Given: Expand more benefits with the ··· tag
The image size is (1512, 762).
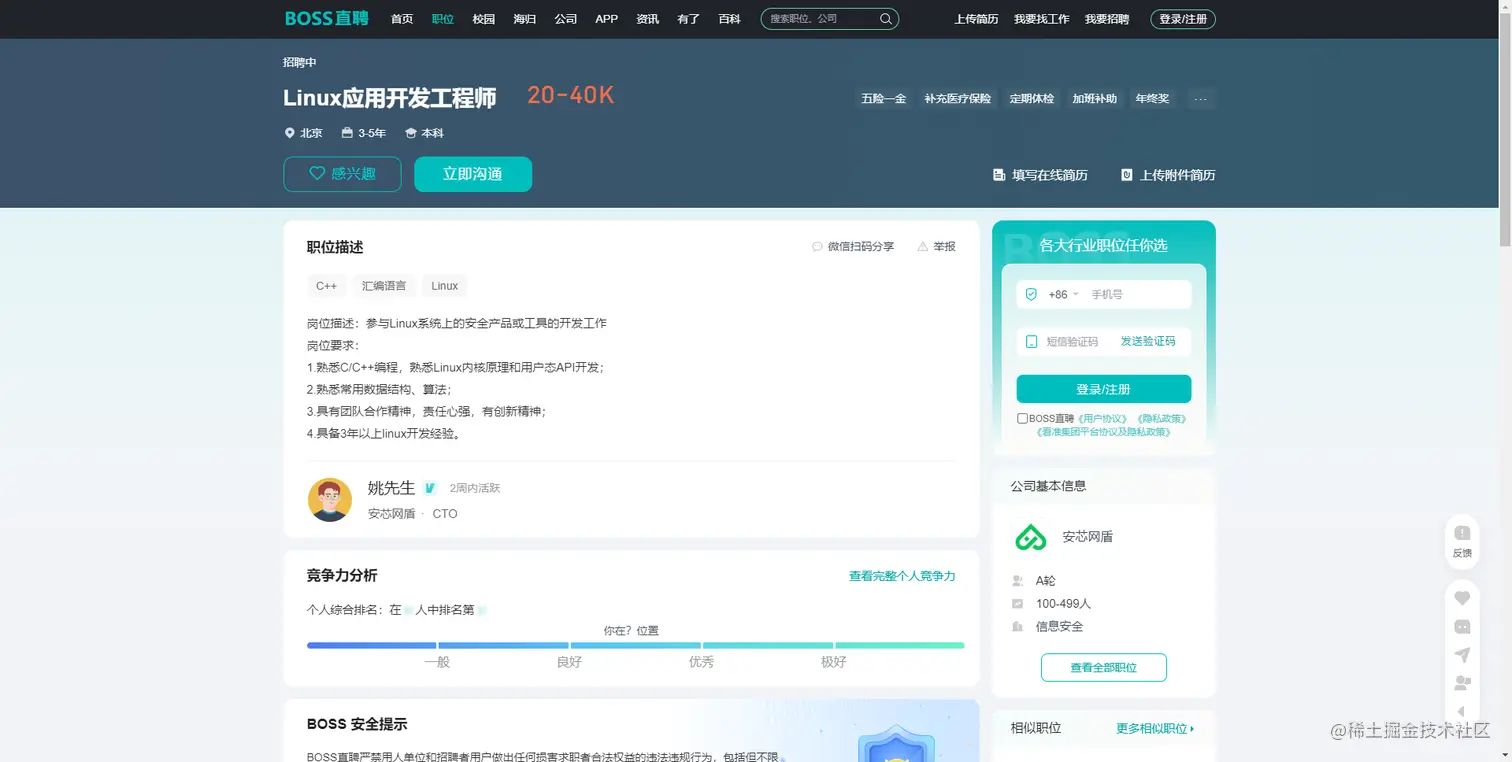Looking at the screenshot, I should point(1201,99).
